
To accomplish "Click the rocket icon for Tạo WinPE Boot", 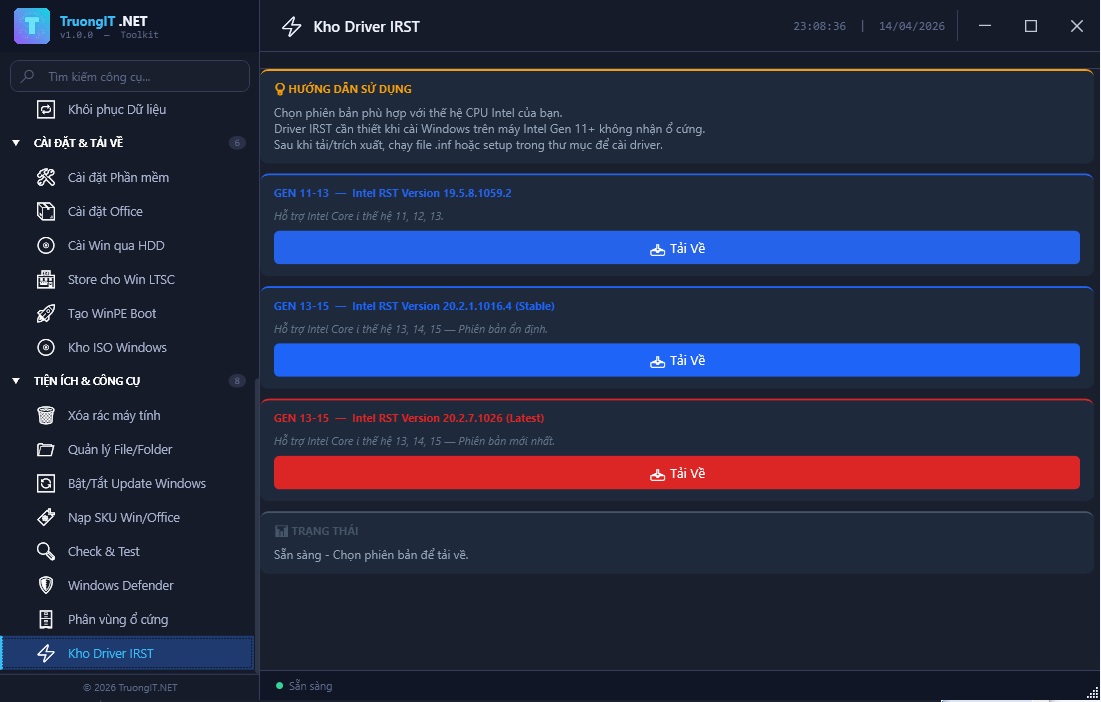I will pos(46,313).
